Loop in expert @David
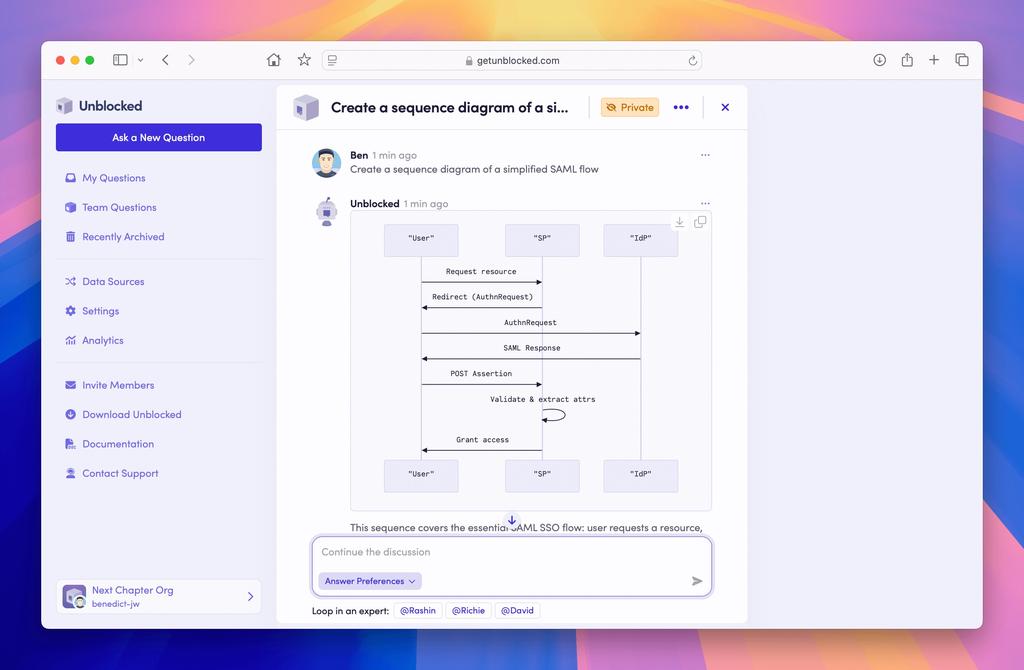This screenshot has height=670, width=1024. coord(517,611)
